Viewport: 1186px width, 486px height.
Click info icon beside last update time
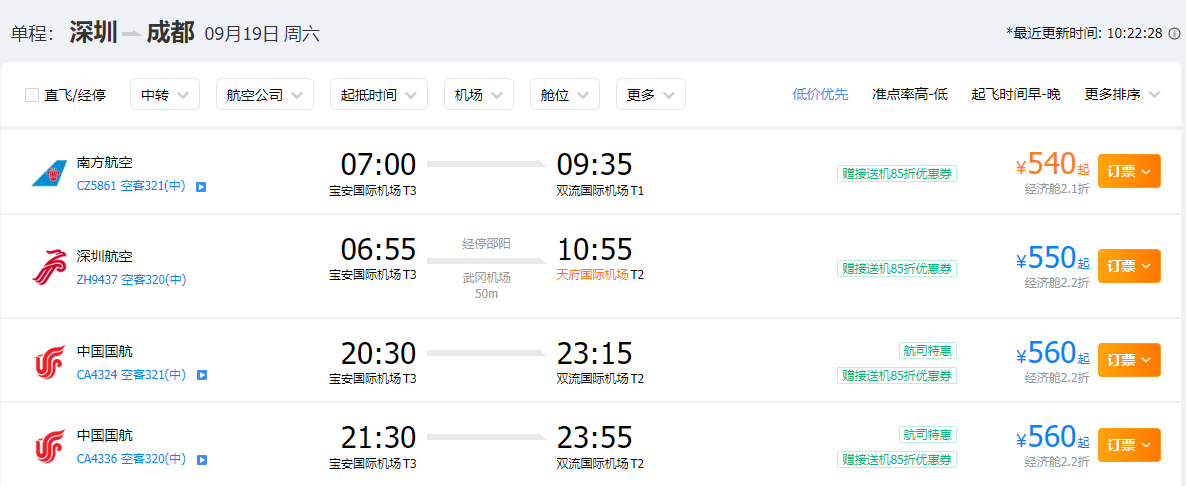1175,33
